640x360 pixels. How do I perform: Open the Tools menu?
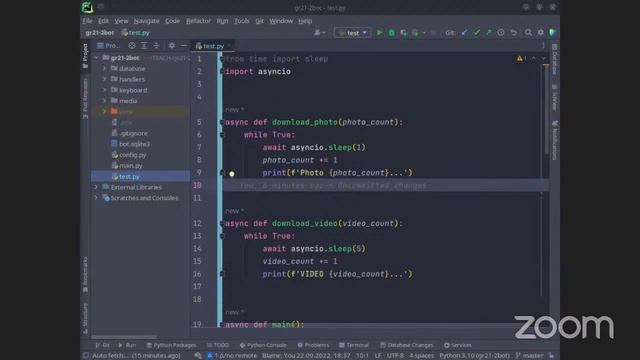click(x=241, y=21)
